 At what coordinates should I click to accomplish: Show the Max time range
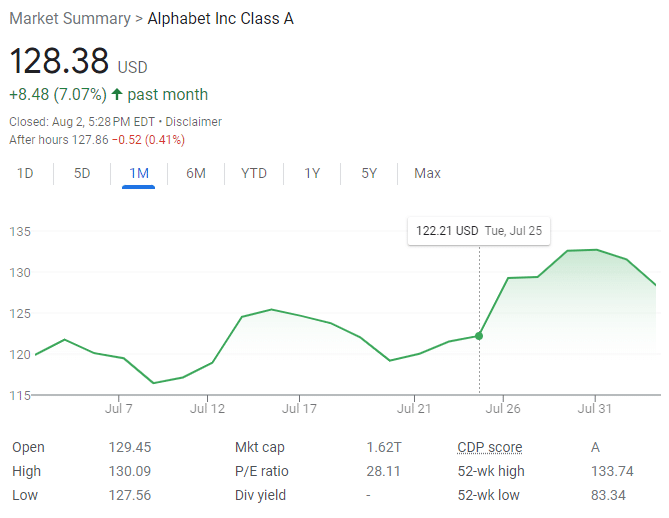[427, 173]
